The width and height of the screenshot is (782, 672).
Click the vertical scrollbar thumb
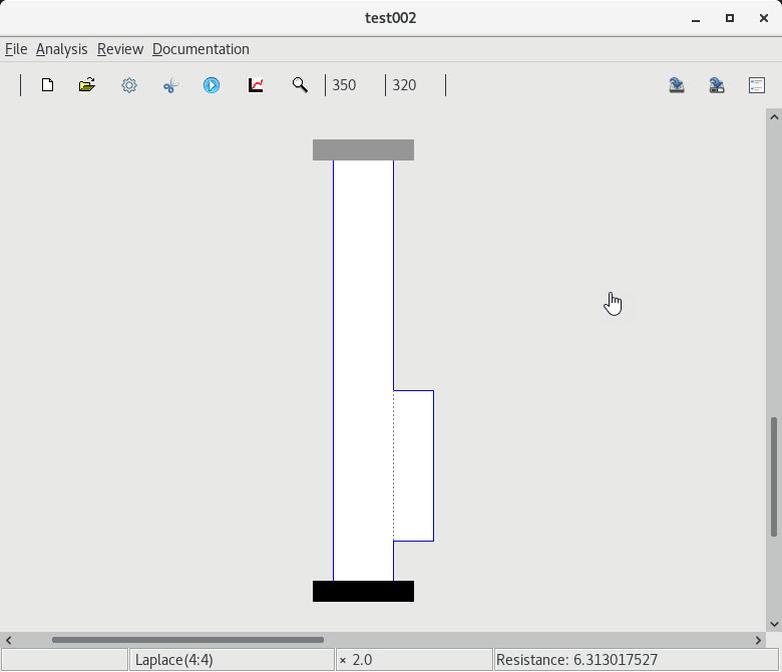[x=773, y=476]
